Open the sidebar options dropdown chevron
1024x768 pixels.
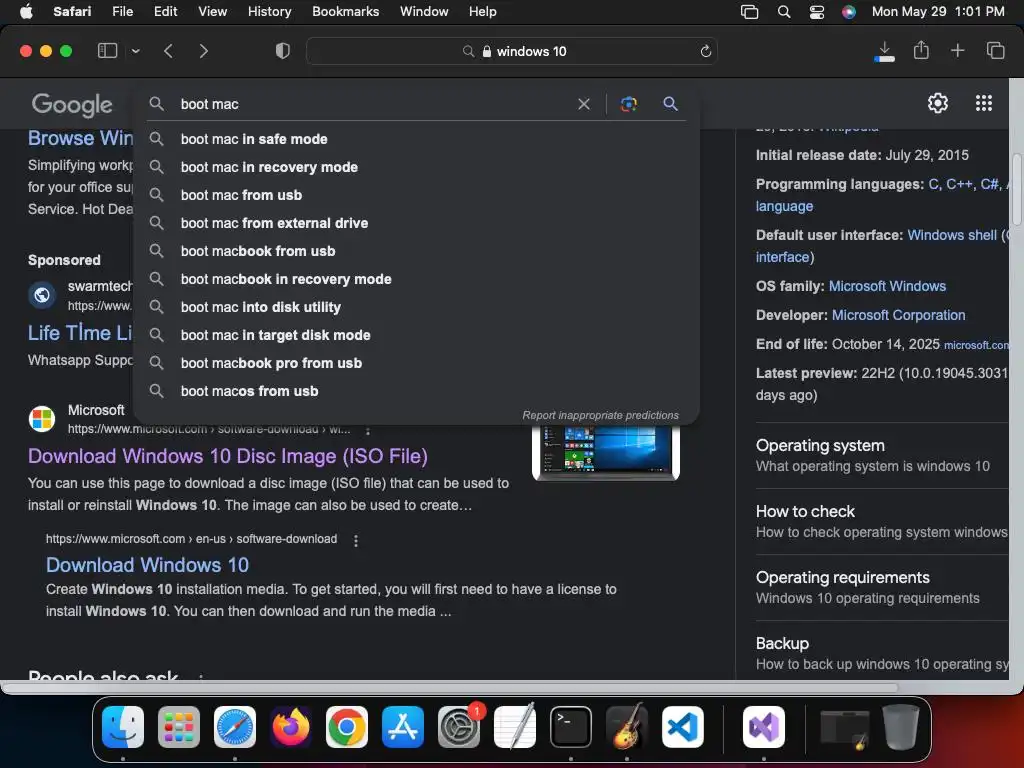pyautogui.click(x=135, y=51)
